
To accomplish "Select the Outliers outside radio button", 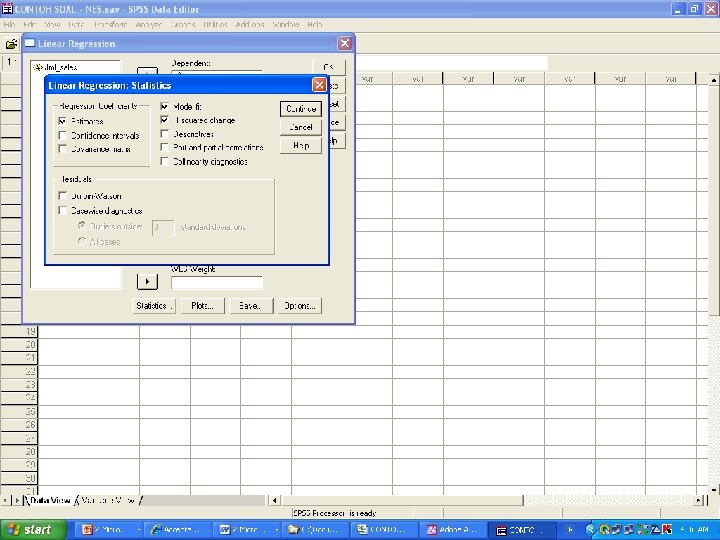I will click(82, 226).
